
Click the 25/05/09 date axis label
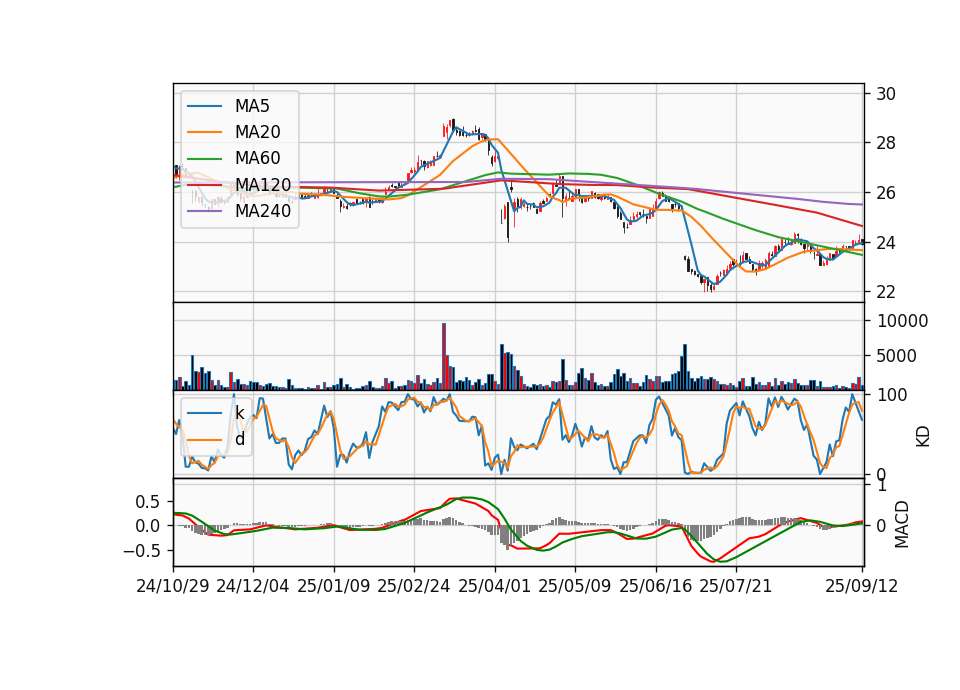point(574,586)
